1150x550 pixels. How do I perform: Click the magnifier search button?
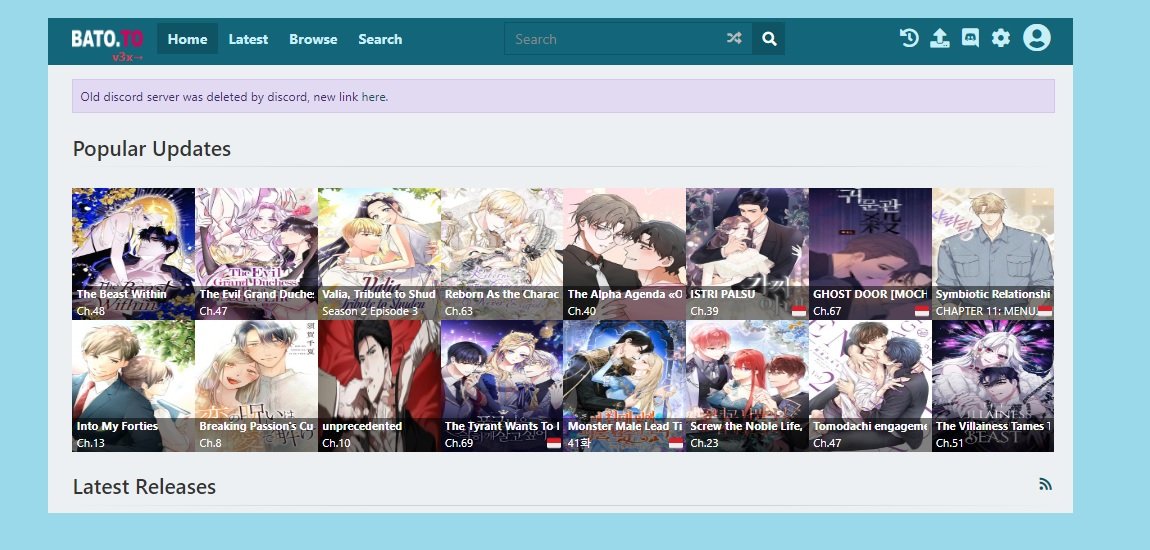click(769, 39)
